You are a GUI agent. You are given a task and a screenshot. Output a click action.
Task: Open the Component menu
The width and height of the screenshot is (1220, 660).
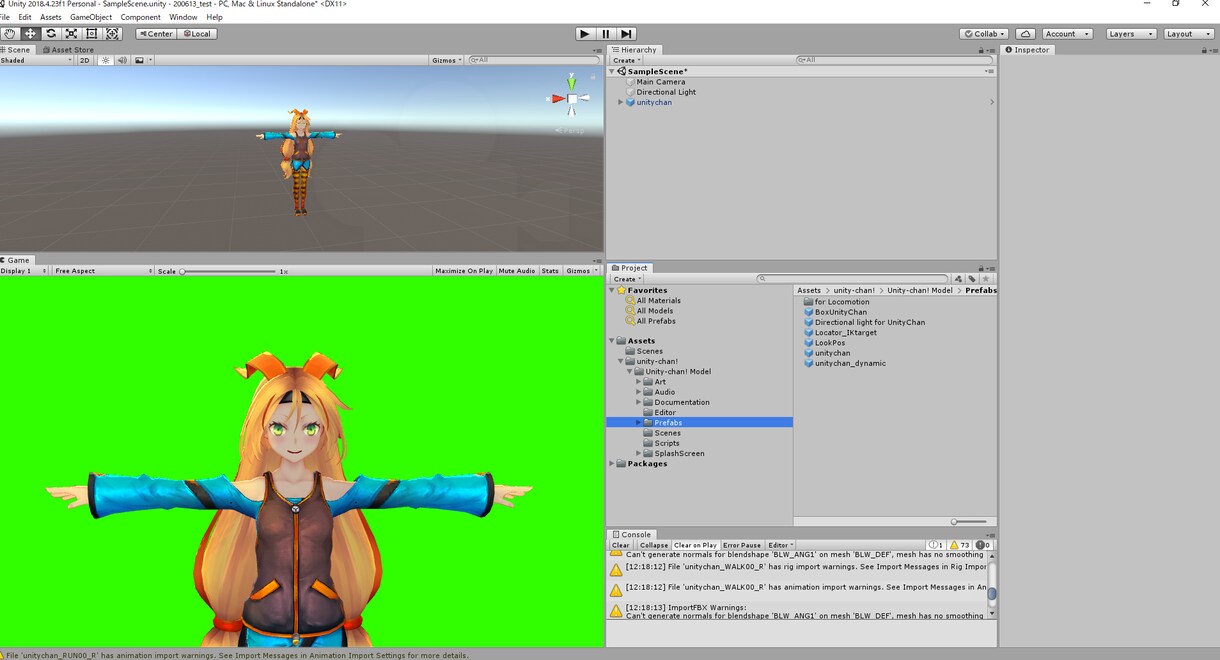[x=140, y=17]
